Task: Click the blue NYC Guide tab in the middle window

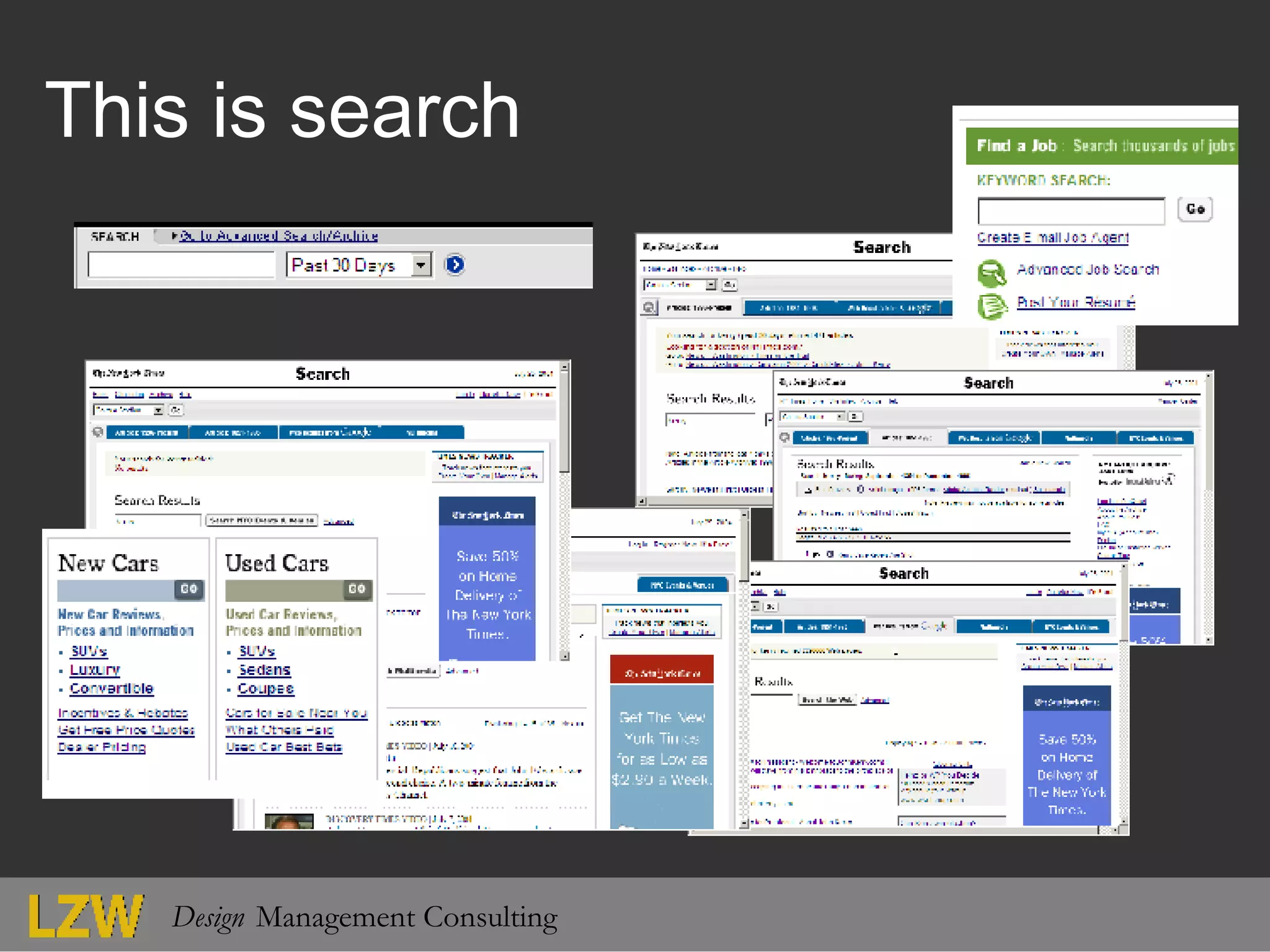Action: click(x=682, y=585)
